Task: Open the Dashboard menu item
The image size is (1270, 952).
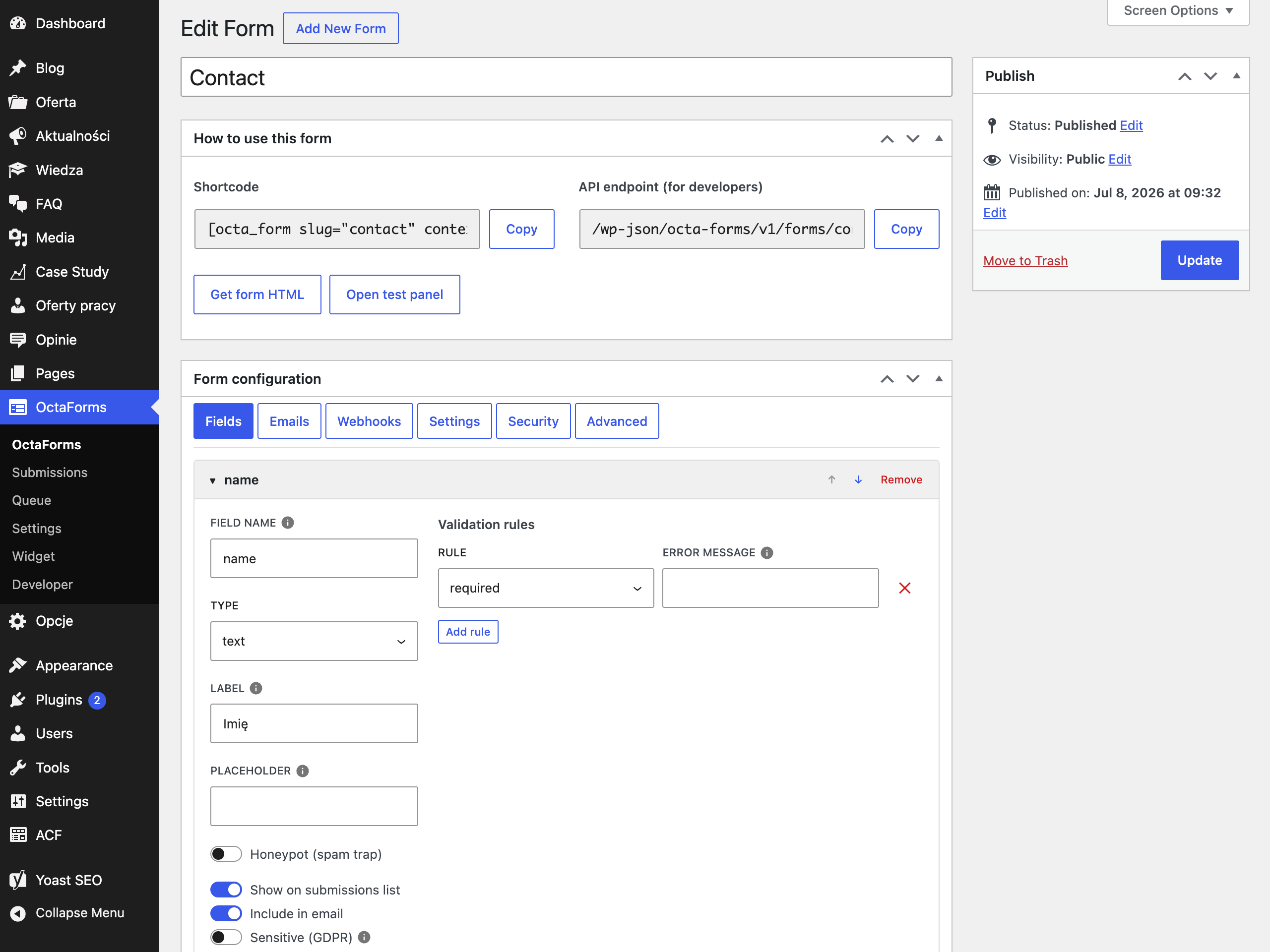Action: 79,23
